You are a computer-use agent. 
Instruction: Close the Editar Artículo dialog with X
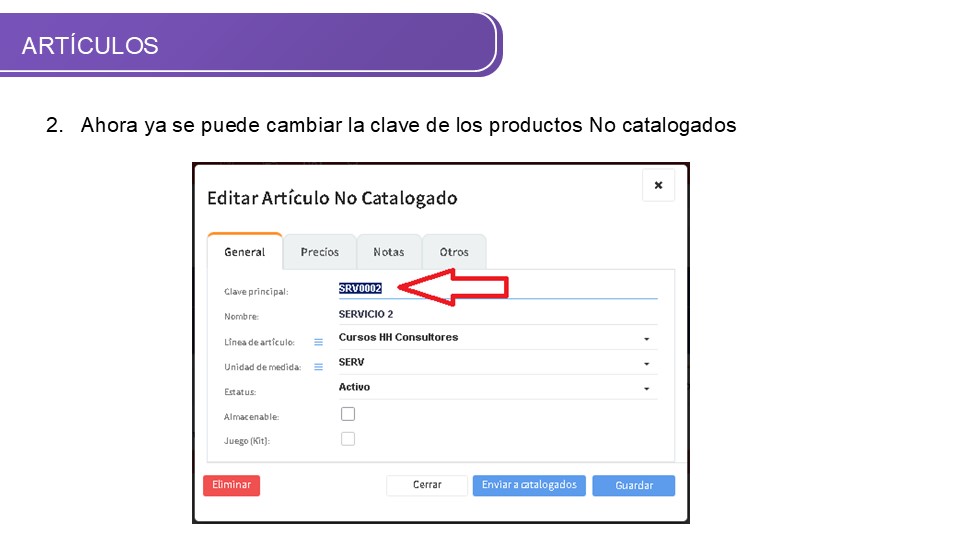[x=658, y=185]
